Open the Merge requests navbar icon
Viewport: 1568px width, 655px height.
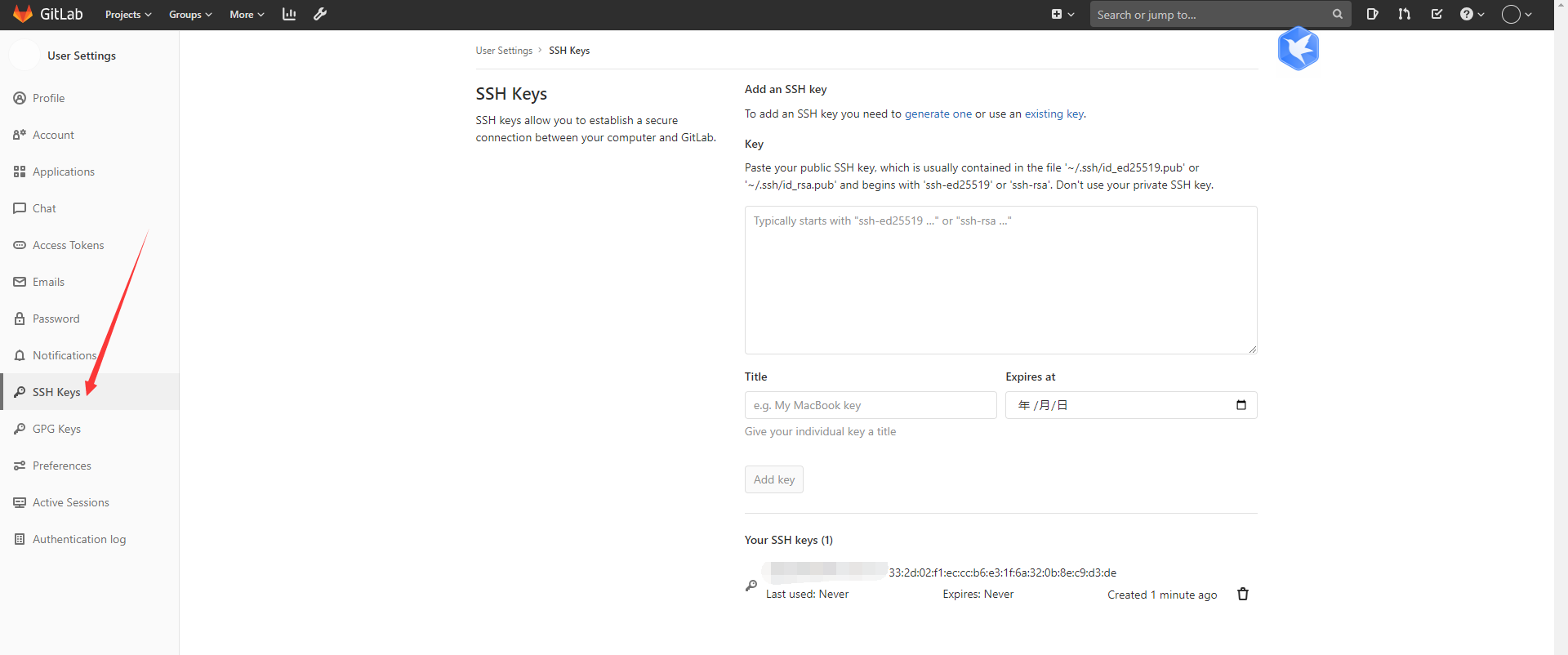[x=1404, y=14]
